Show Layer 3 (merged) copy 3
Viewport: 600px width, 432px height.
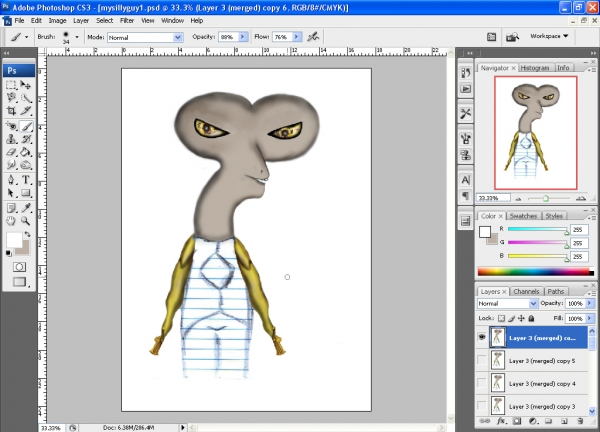[x=482, y=406]
